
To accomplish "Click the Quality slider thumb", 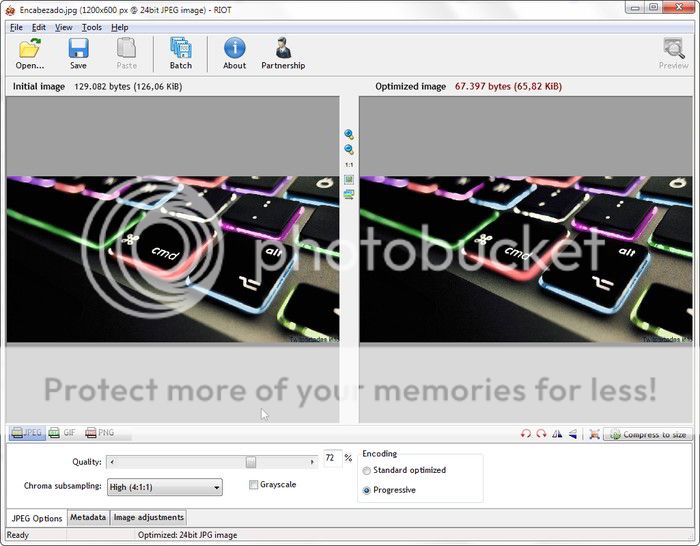I will coord(251,462).
